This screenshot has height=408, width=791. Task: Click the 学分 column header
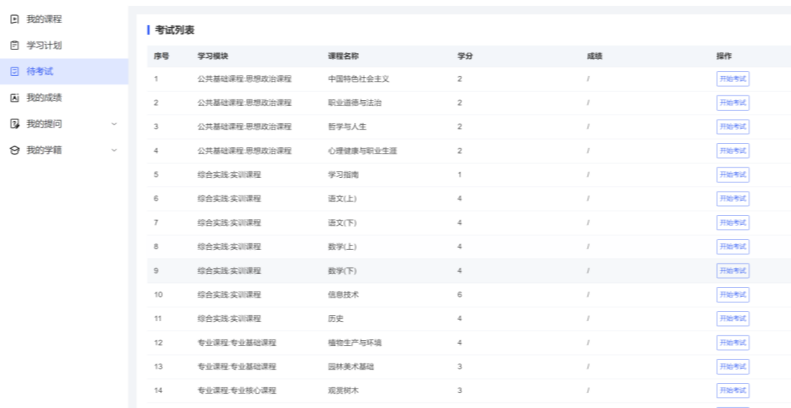[x=465, y=56]
